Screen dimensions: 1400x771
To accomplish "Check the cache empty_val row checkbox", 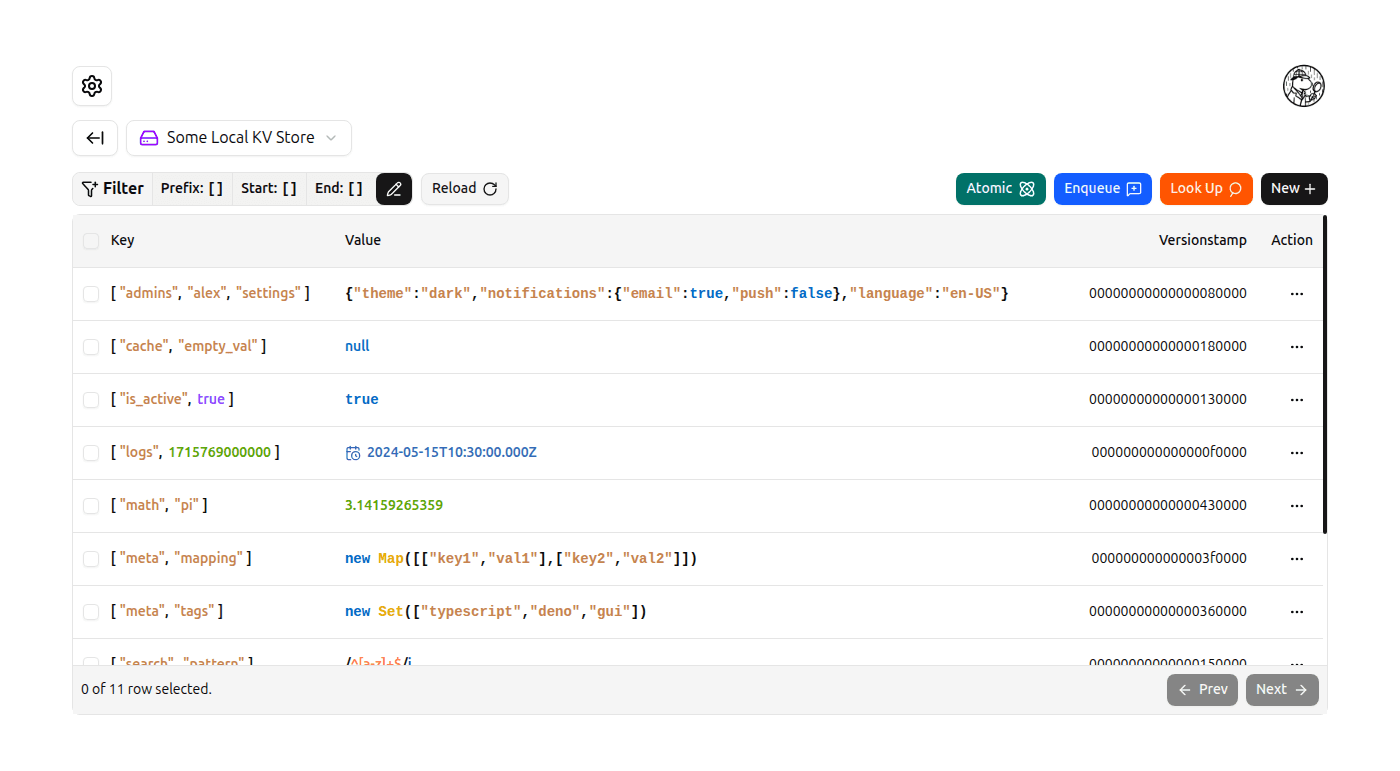I will tap(91, 346).
